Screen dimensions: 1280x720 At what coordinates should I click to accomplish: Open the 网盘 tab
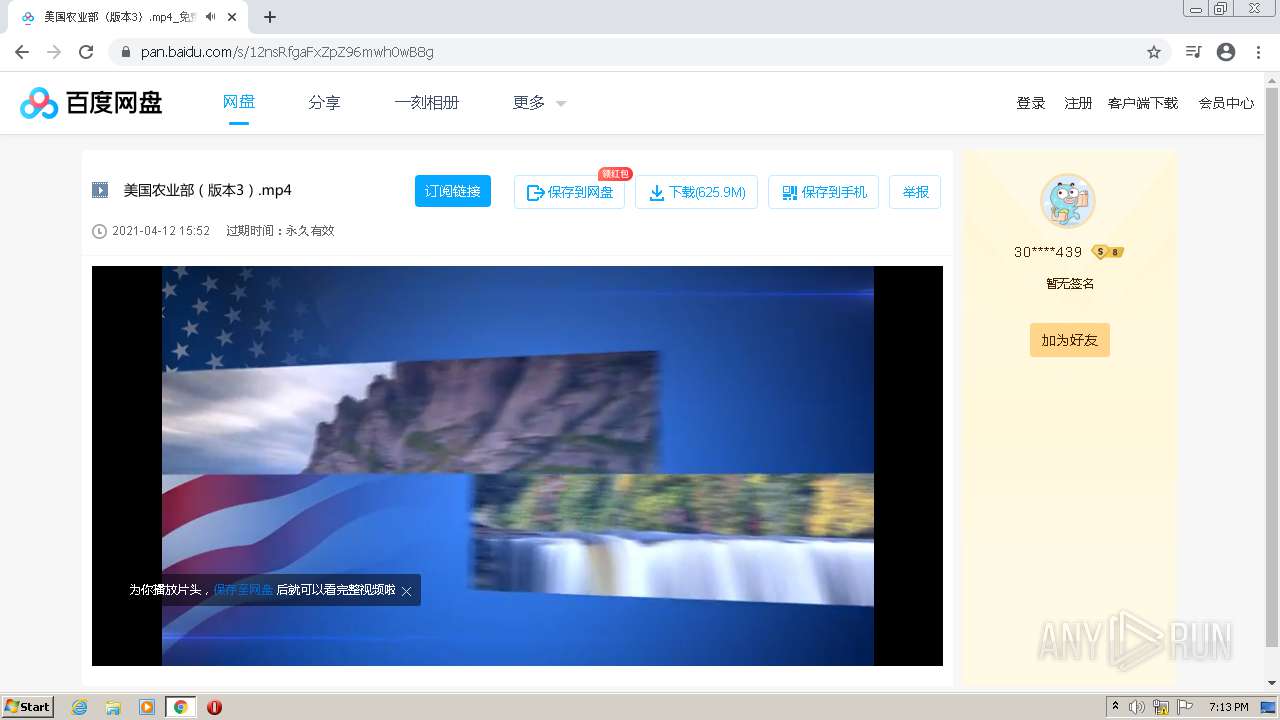(238, 102)
